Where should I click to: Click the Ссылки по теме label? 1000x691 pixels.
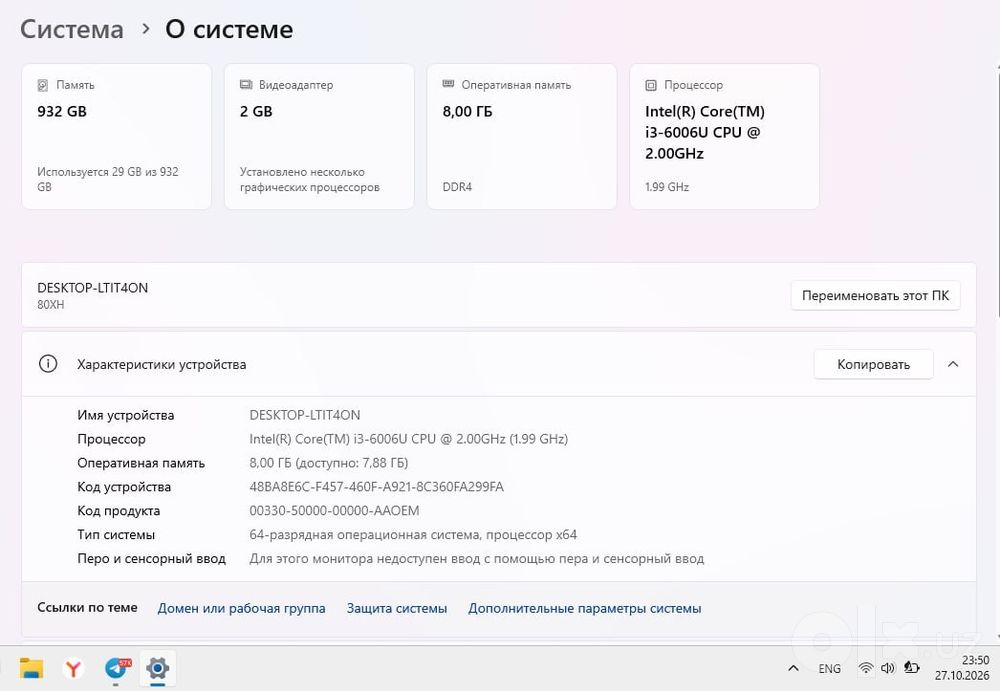coord(87,607)
